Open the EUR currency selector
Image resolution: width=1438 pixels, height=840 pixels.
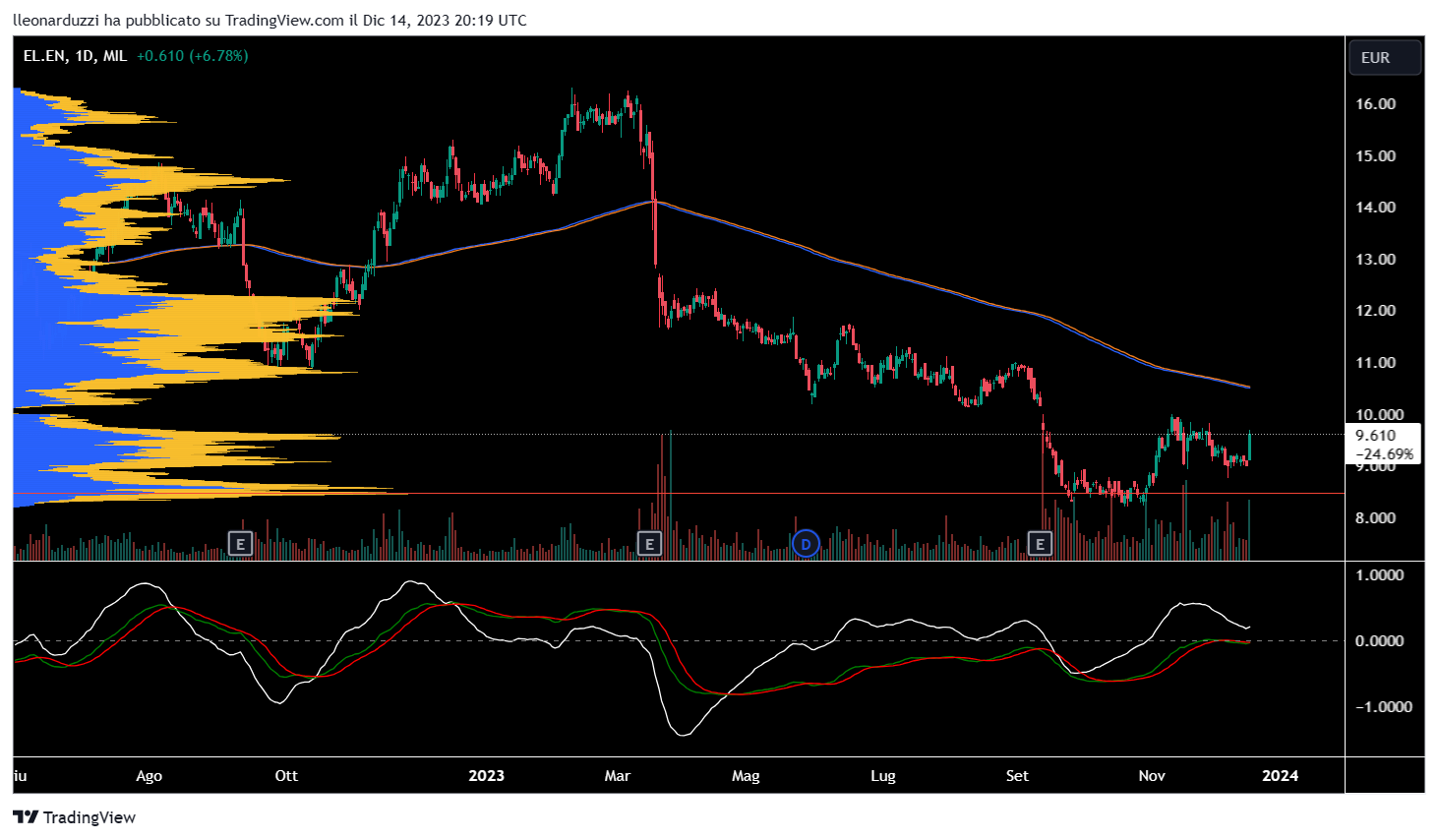pos(1384,57)
